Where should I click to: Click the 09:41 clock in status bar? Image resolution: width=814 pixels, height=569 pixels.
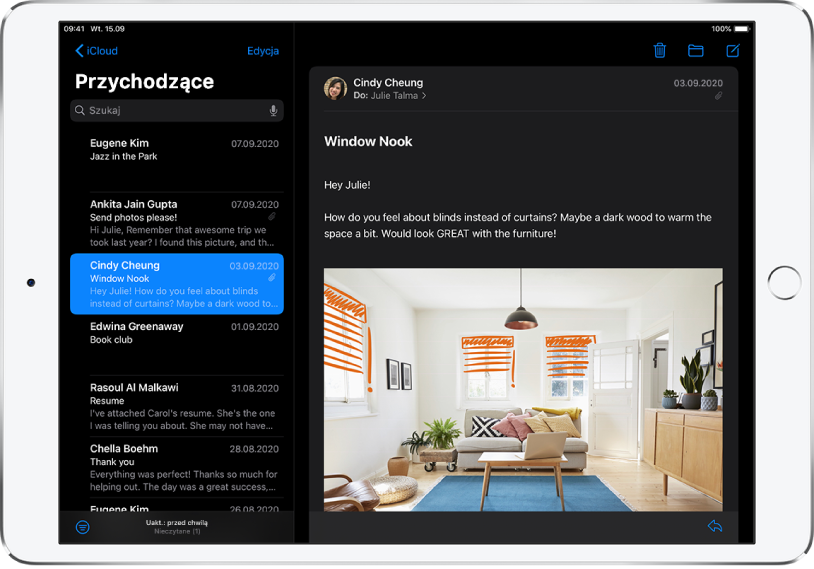[x=74, y=29]
